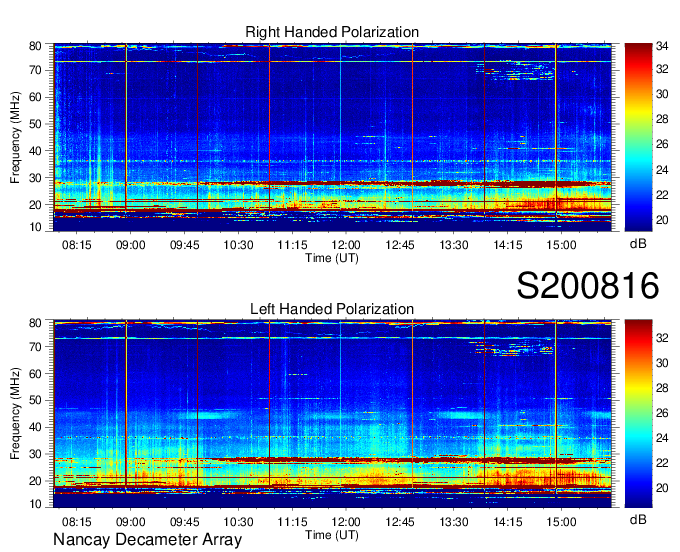This screenshot has width=680, height=552.
Task: Click the 80 MHz tick of Right Handed plot
Action: [x=35, y=46]
